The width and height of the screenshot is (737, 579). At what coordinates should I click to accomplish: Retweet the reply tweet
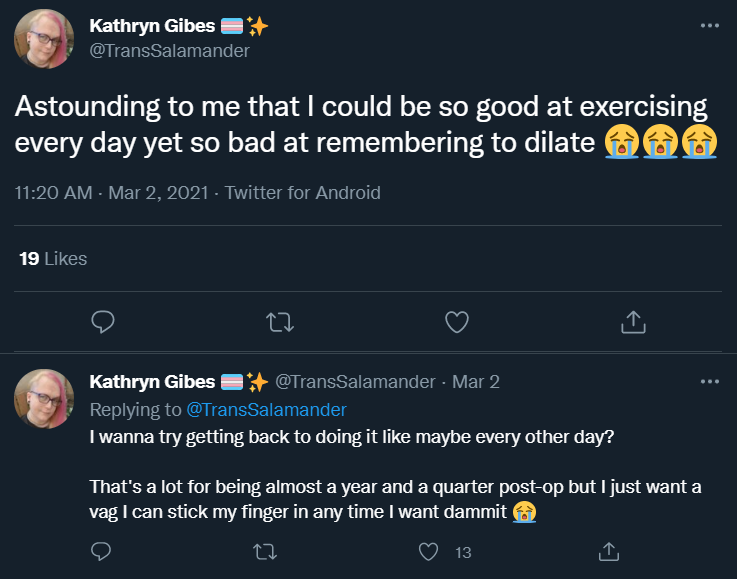click(265, 552)
